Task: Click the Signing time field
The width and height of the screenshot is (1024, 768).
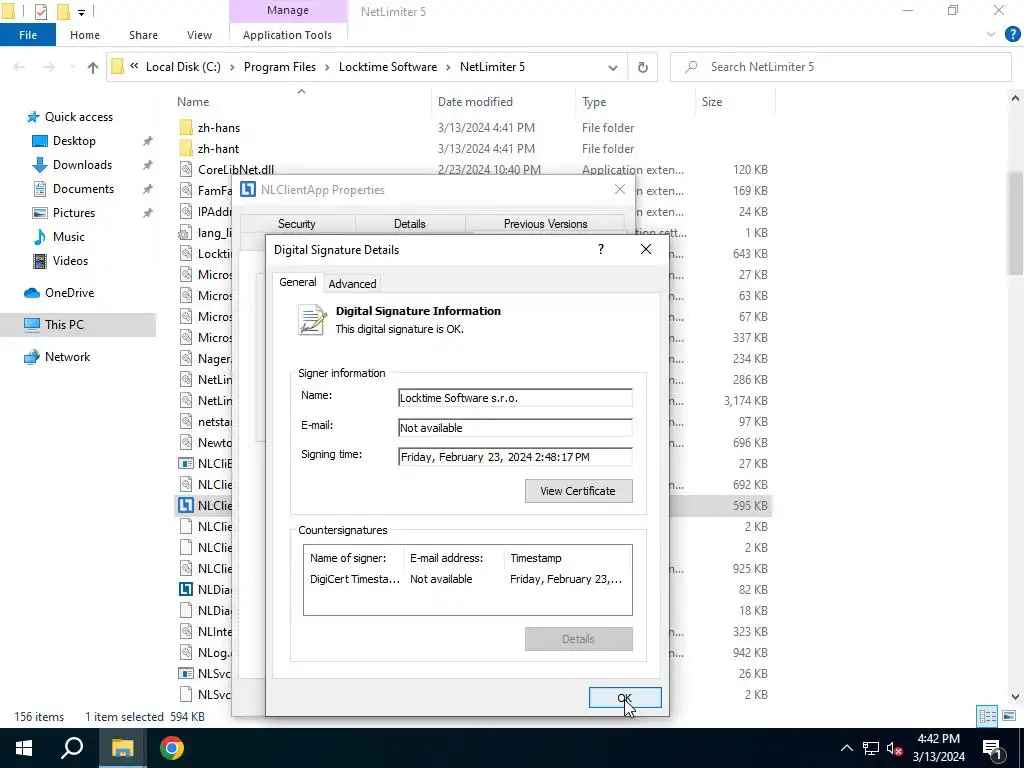Action: (515, 456)
